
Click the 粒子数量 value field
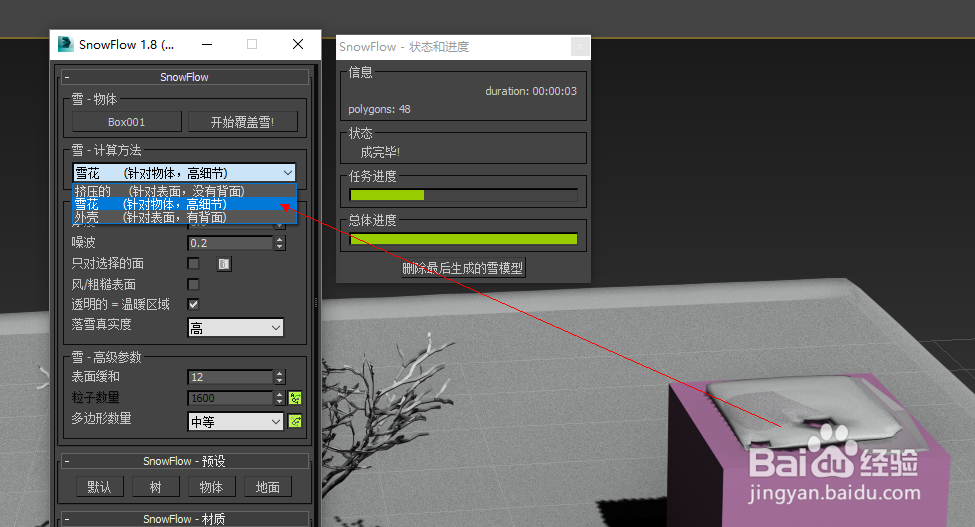(x=231, y=398)
